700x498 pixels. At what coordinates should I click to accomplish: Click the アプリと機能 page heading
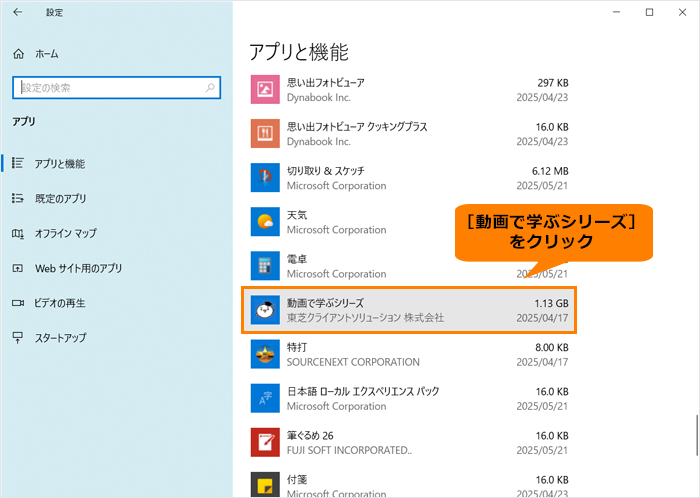(298, 52)
